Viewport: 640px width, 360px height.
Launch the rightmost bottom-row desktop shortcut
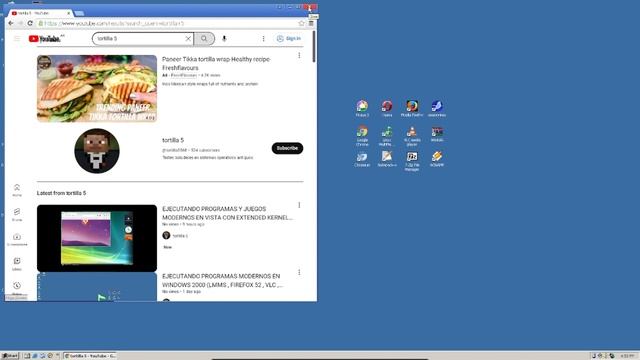(437, 159)
